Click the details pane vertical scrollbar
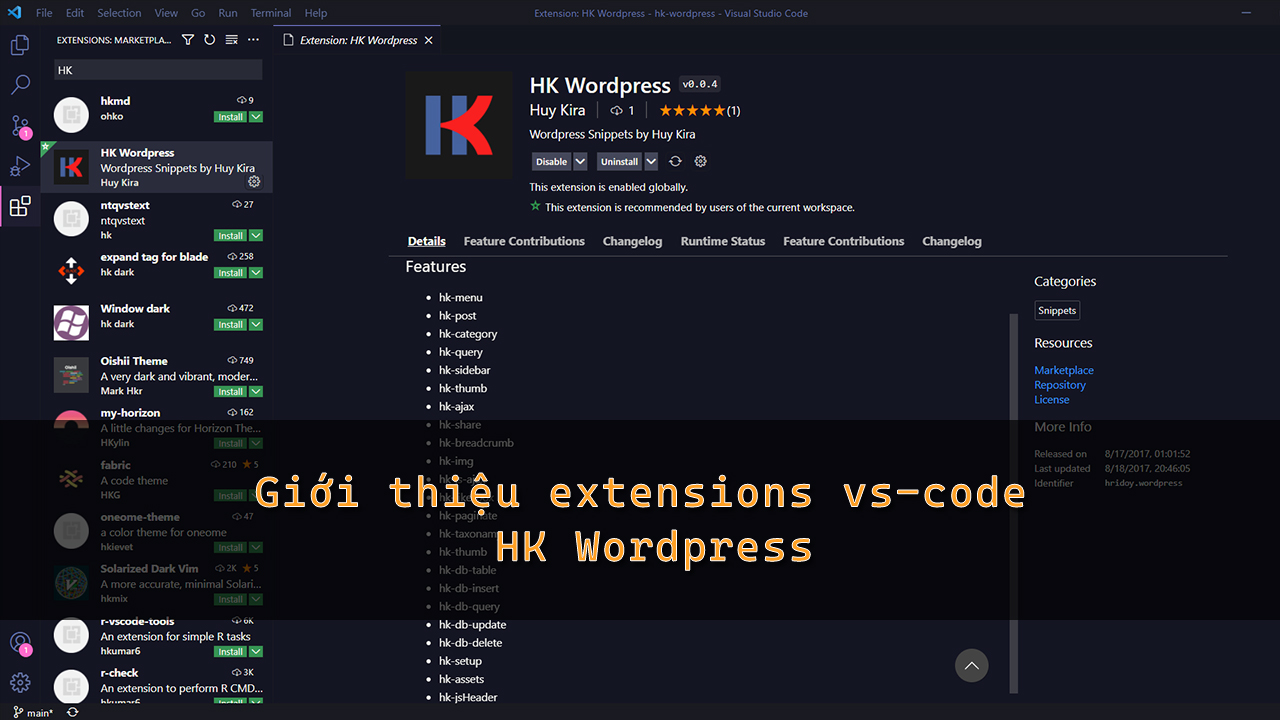Viewport: 1280px width, 720px height. (x=1014, y=503)
